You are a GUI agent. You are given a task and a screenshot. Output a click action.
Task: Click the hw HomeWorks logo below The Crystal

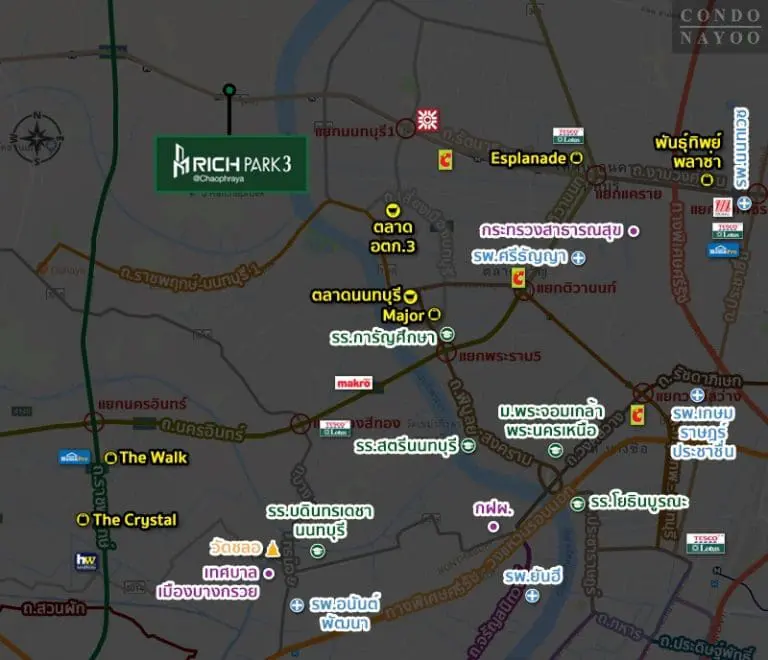[86, 562]
